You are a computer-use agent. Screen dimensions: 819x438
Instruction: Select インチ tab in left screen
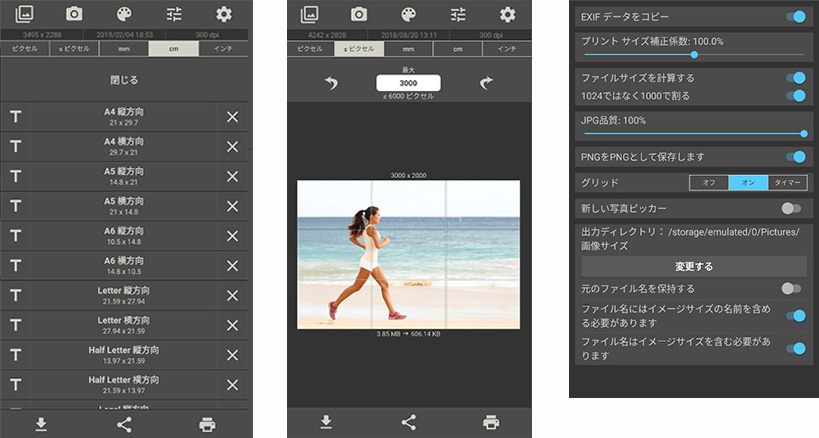click(x=223, y=49)
